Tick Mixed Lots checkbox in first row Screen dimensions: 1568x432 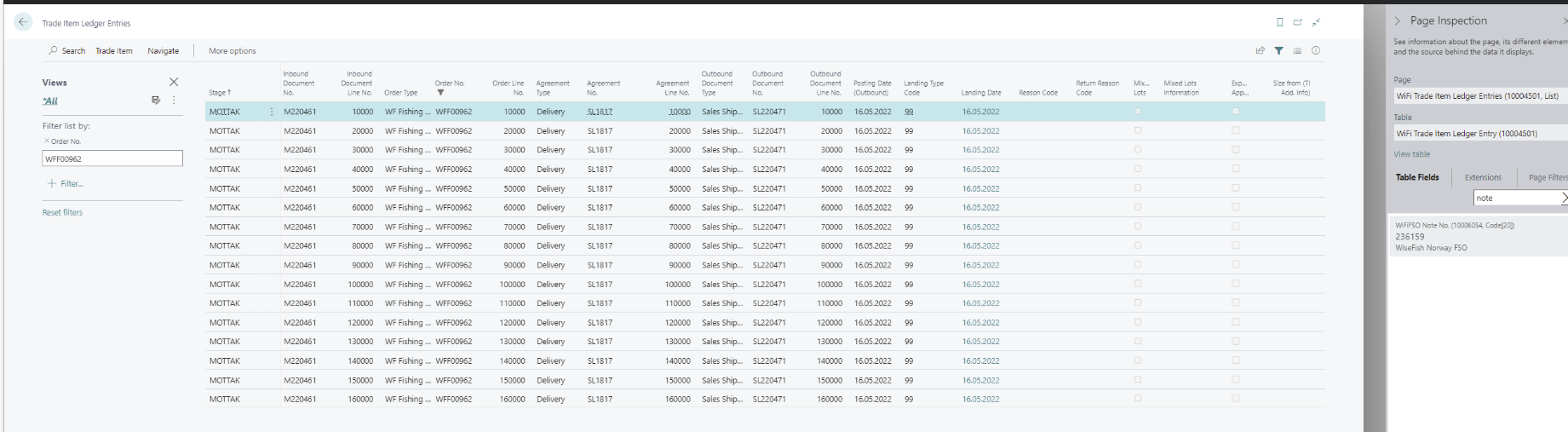pyautogui.click(x=1138, y=112)
